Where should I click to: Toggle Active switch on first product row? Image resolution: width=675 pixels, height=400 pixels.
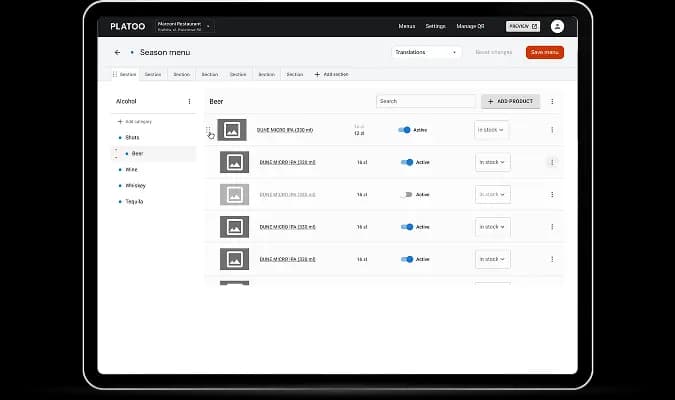tap(405, 129)
